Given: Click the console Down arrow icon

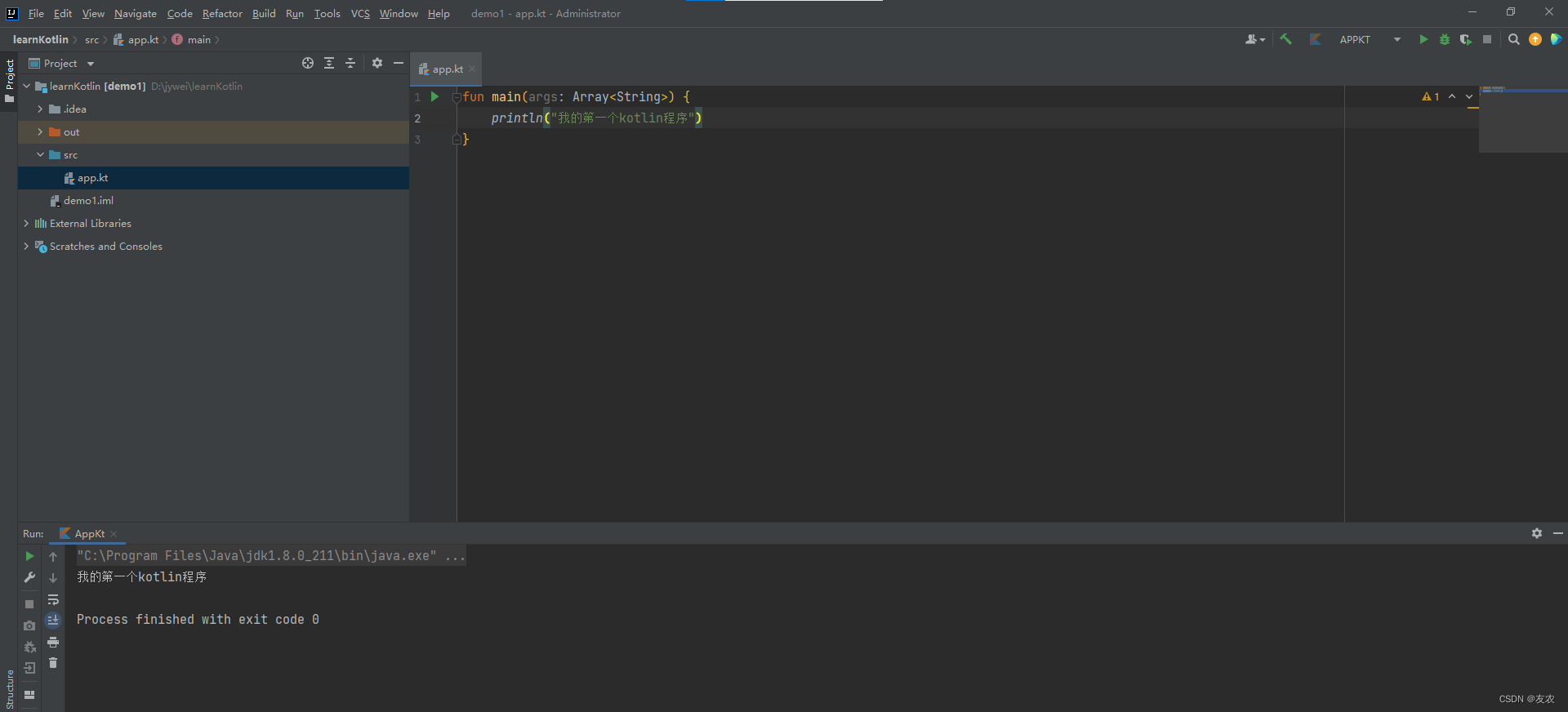Looking at the screenshot, I should coord(53,577).
